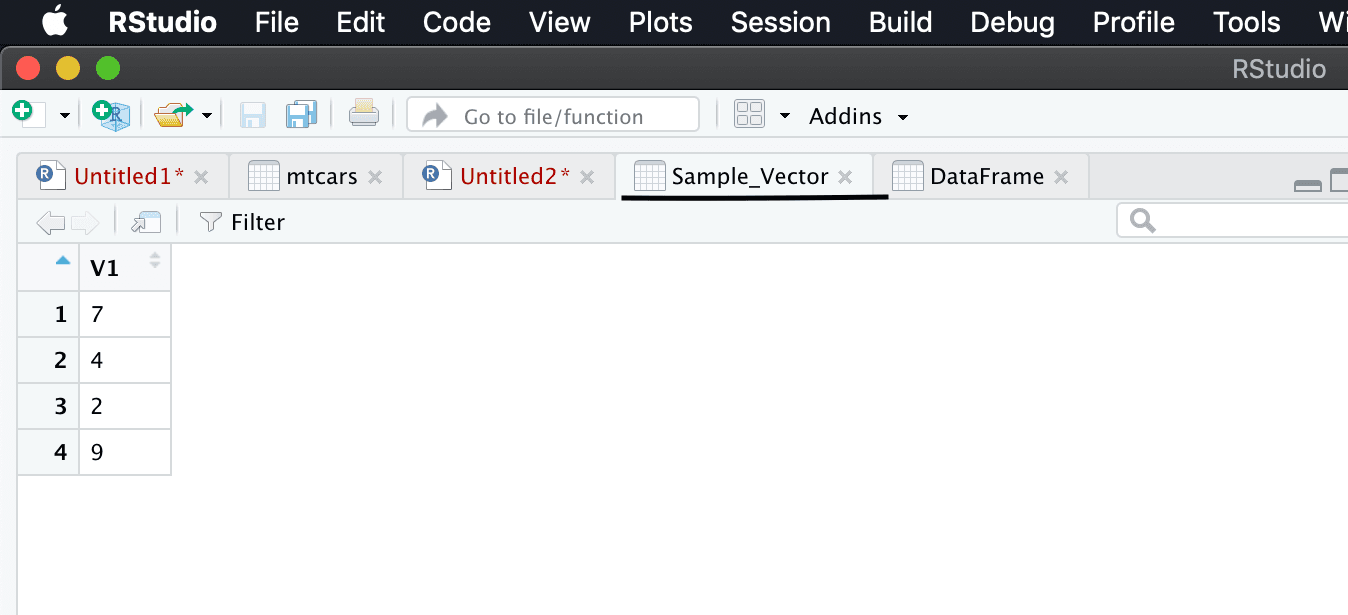The height and width of the screenshot is (615, 1348).
Task: Click the show in new window icon
Action: (147, 222)
